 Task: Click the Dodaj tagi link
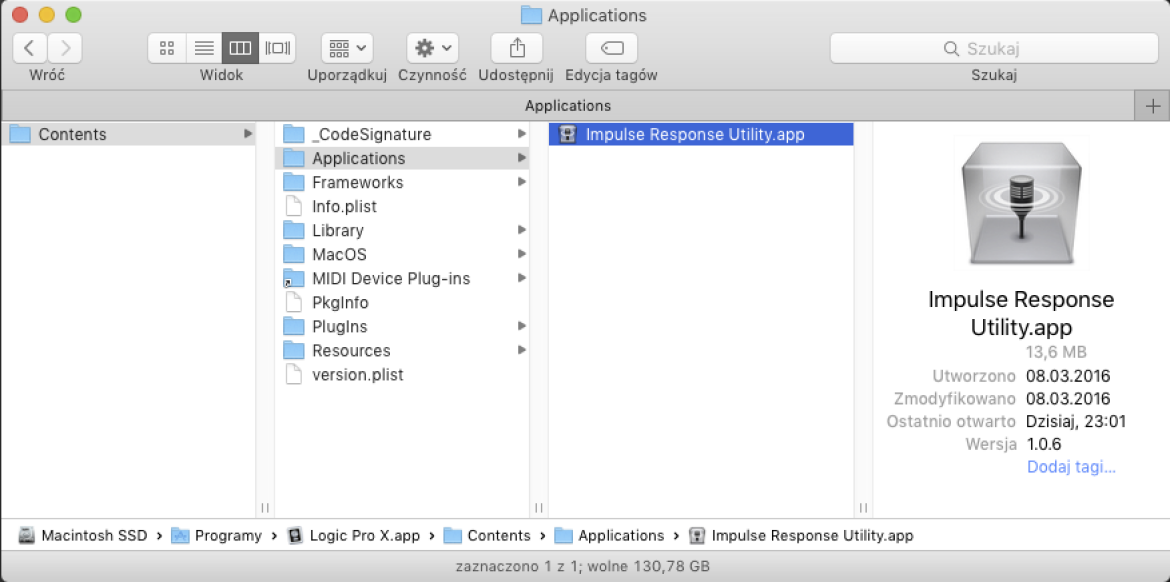(1072, 468)
